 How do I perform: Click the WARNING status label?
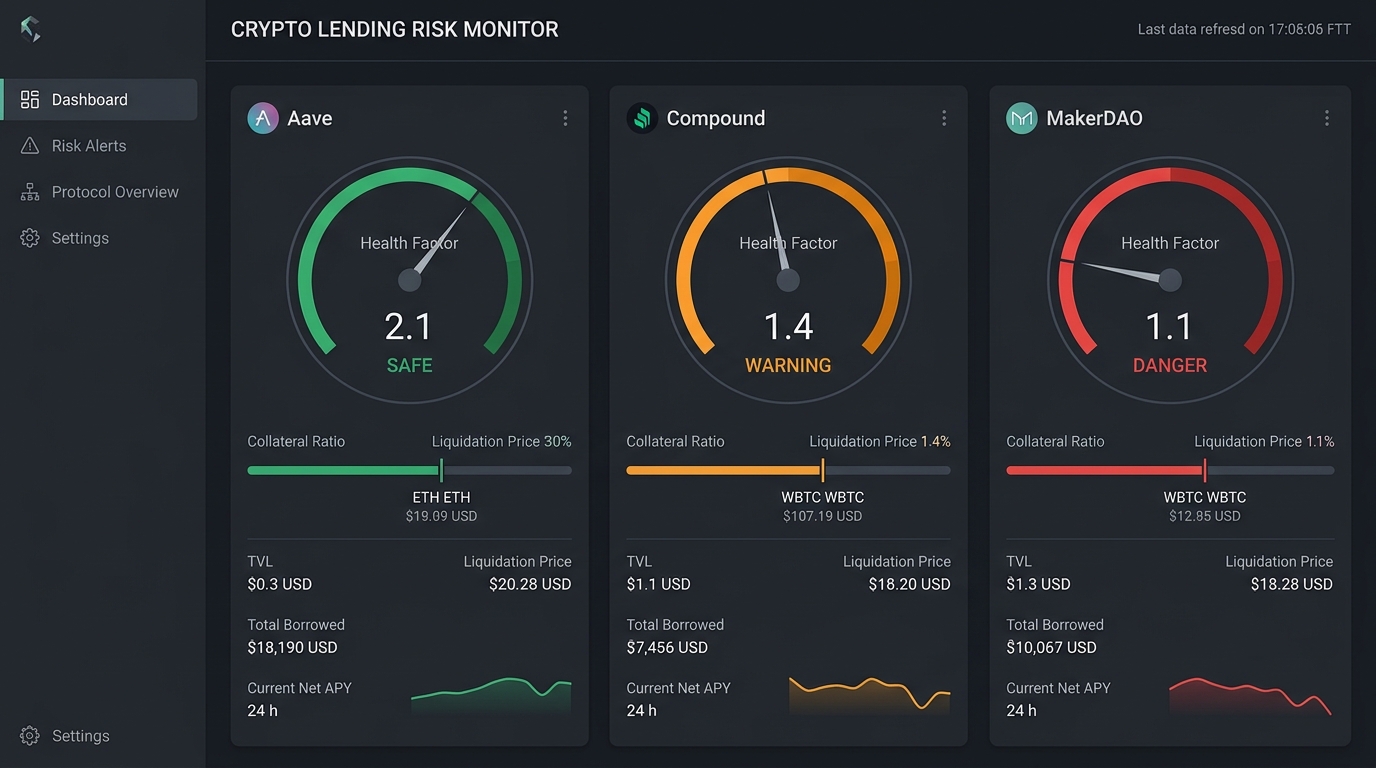pyautogui.click(x=788, y=365)
